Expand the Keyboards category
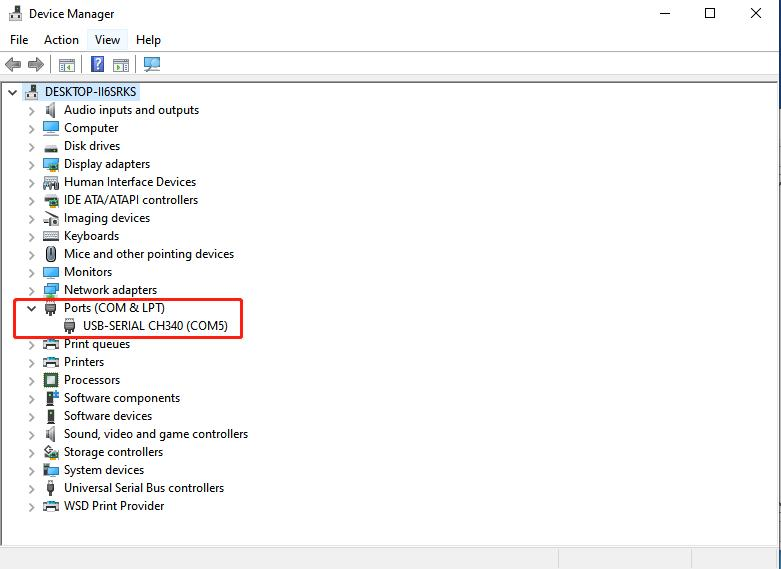This screenshot has height=569, width=781. click(31, 237)
